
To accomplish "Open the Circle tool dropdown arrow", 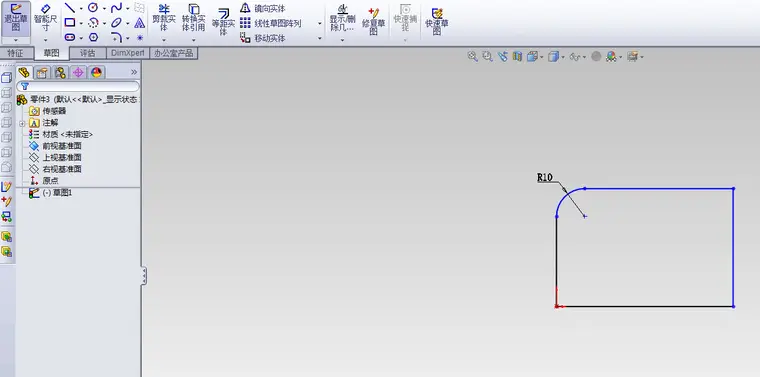I will tap(104, 8).
